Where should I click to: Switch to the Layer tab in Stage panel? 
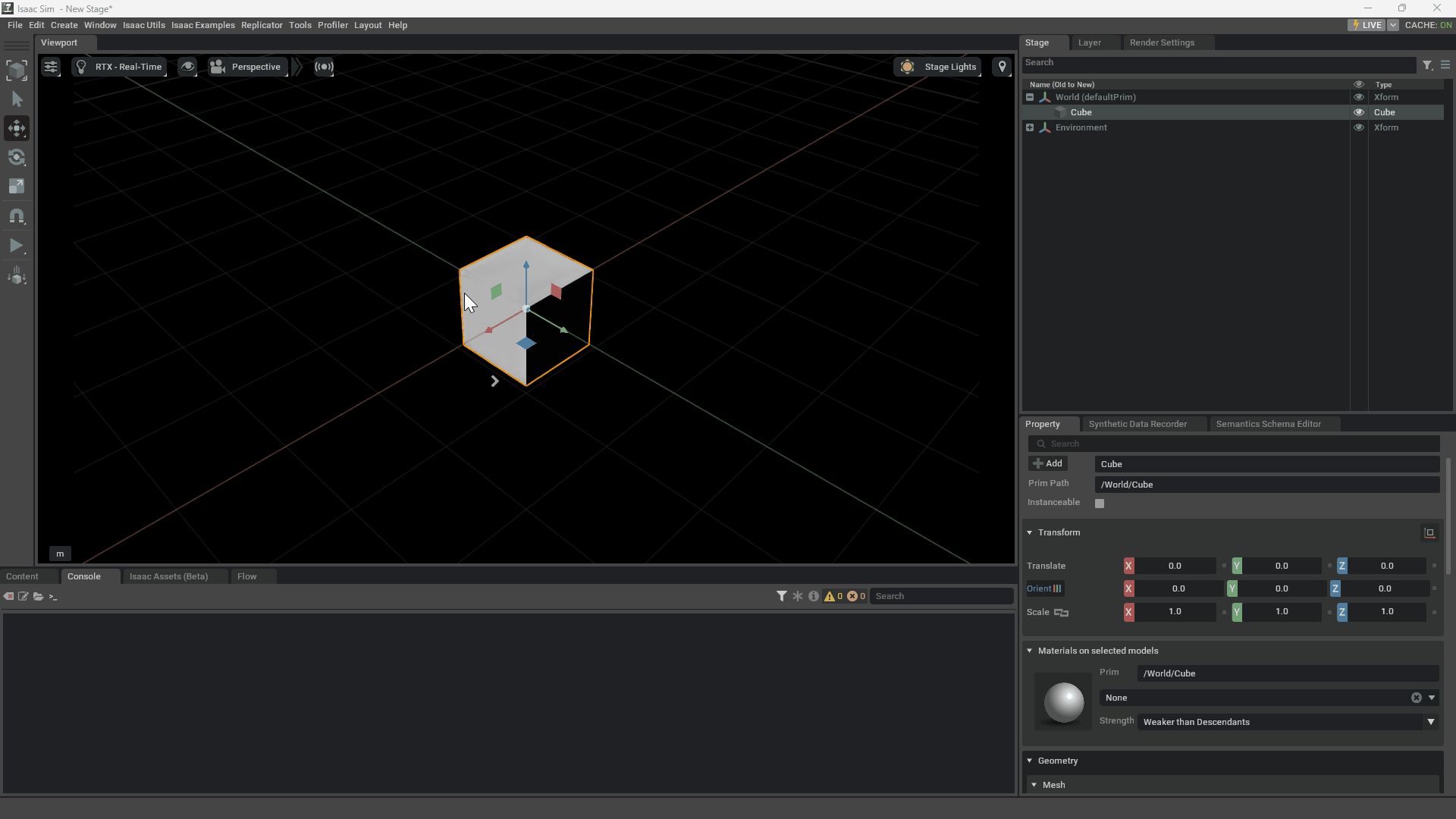(1089, 42)
